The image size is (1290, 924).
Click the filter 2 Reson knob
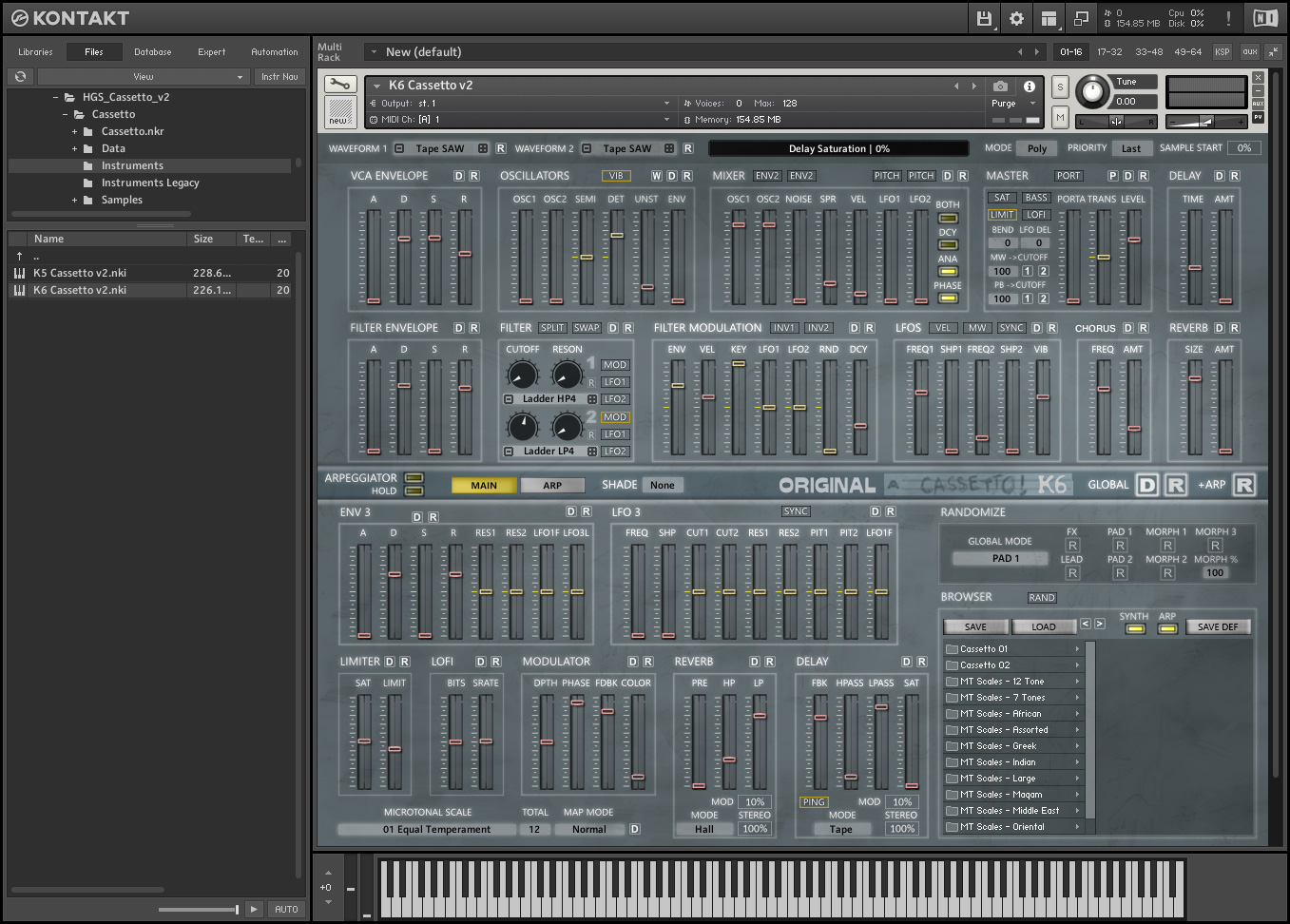coord(567,427)
